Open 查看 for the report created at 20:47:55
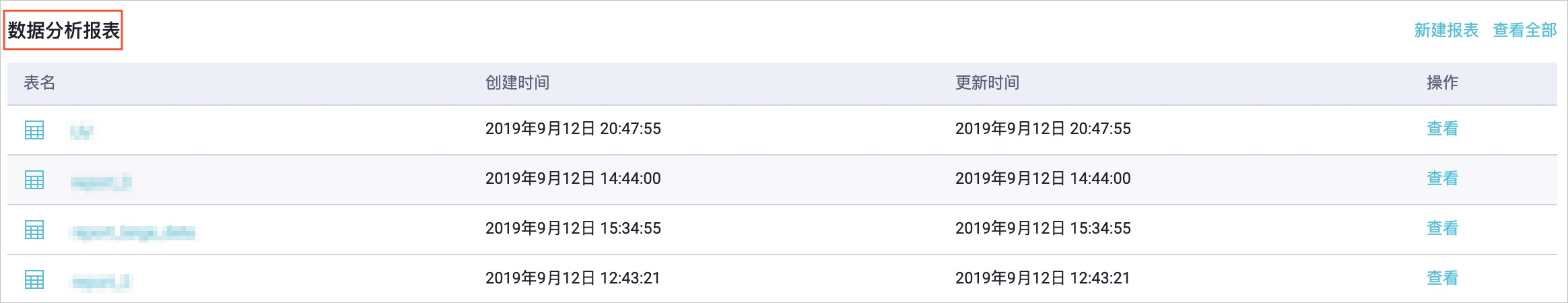The width and height of the screenshot is (1568, 303). click(x=1442, y=129)
